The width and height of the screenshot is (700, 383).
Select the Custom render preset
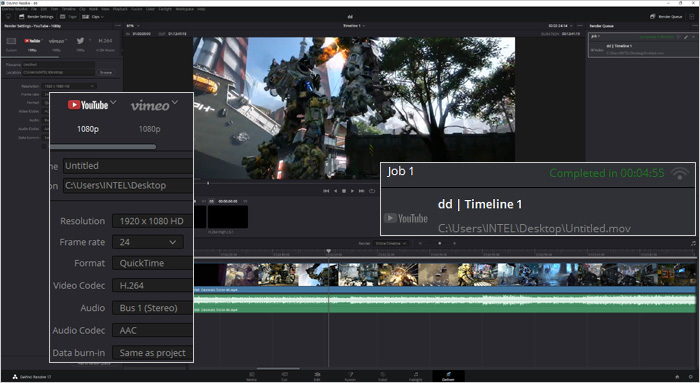pyautogui.click(x=11, y=44)
